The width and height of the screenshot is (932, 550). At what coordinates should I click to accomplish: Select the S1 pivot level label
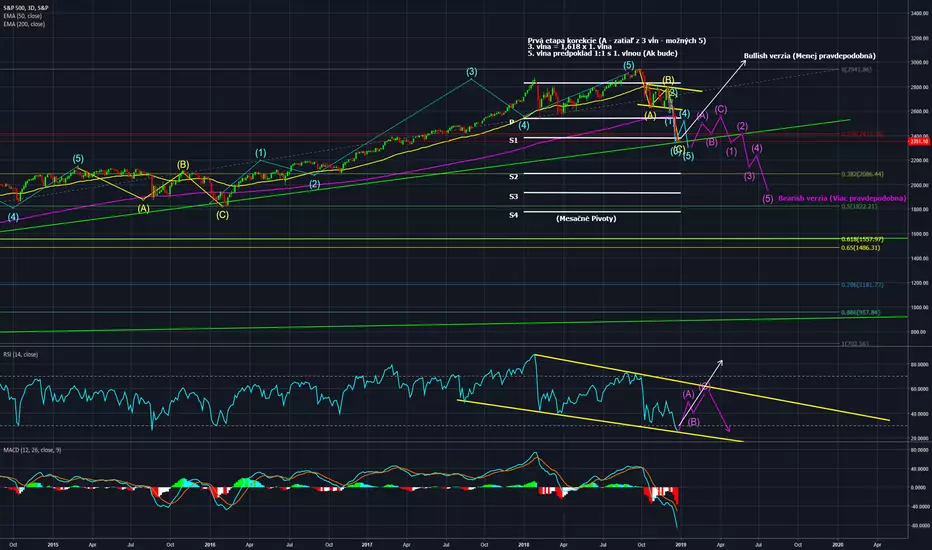point(514,140)
